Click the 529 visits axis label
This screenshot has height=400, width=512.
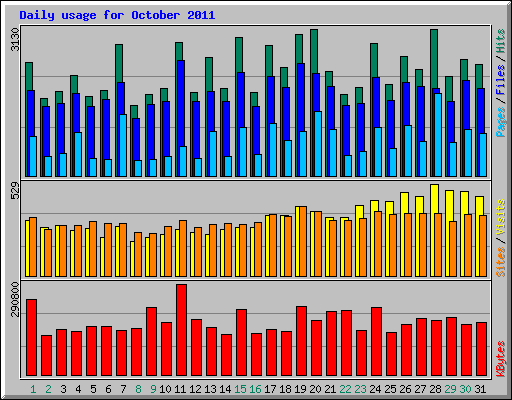pyautogui.click(x=15, y=190)
